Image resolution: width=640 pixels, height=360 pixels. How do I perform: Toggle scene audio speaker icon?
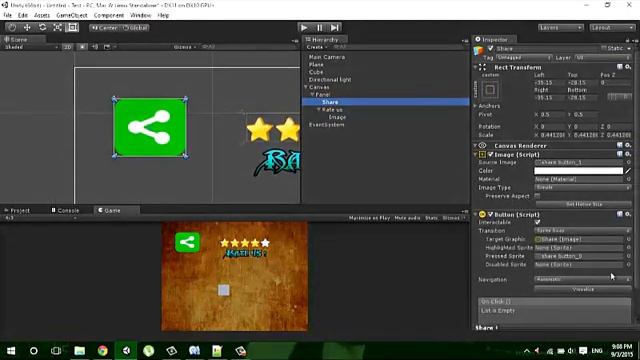pyautogui.click(x=95, y=47)
